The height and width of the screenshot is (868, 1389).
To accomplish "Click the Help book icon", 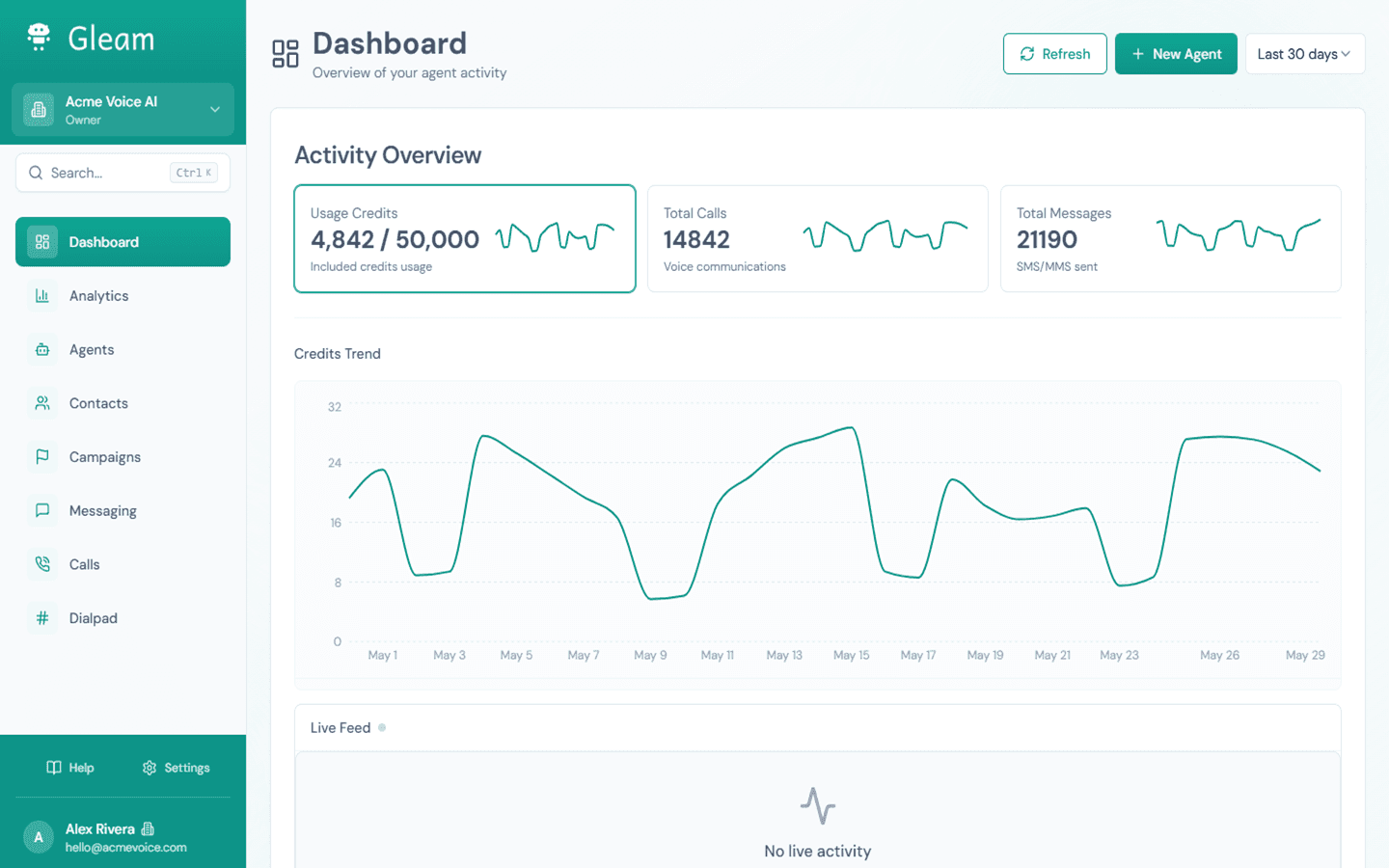I will click(54, 768).
